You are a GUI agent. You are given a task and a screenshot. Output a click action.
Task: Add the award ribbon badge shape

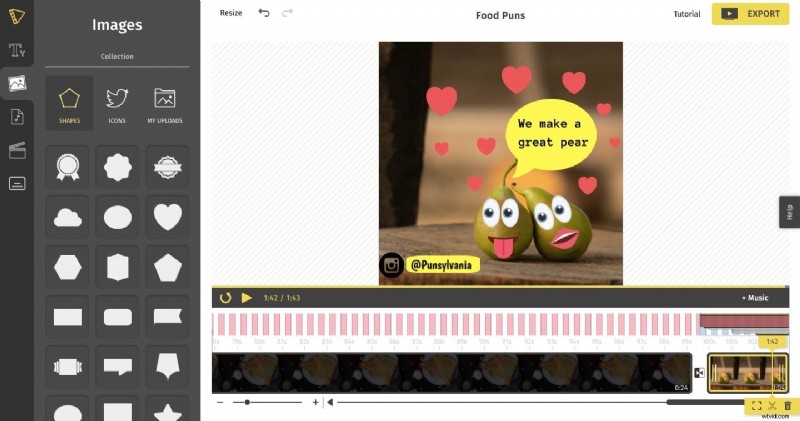coord(68,166)
